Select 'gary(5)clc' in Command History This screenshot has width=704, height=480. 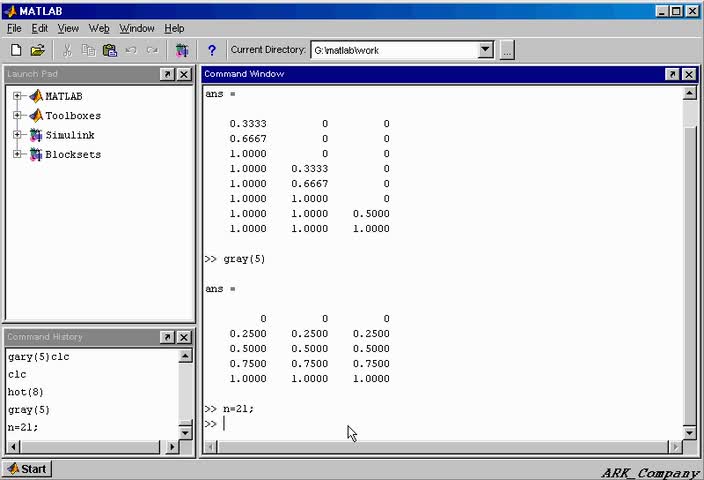[39, 357]
